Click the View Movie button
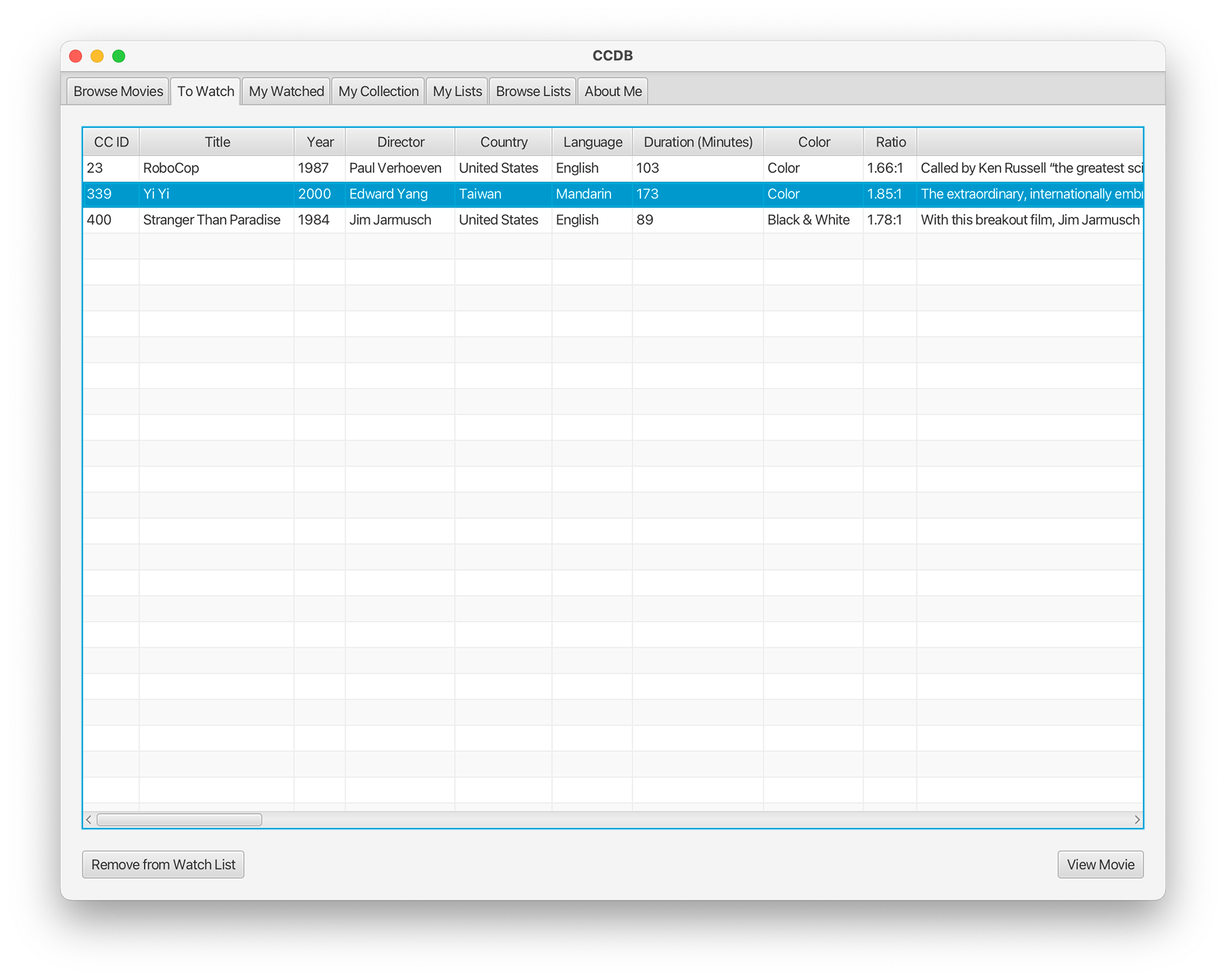 pos(1100,864)
